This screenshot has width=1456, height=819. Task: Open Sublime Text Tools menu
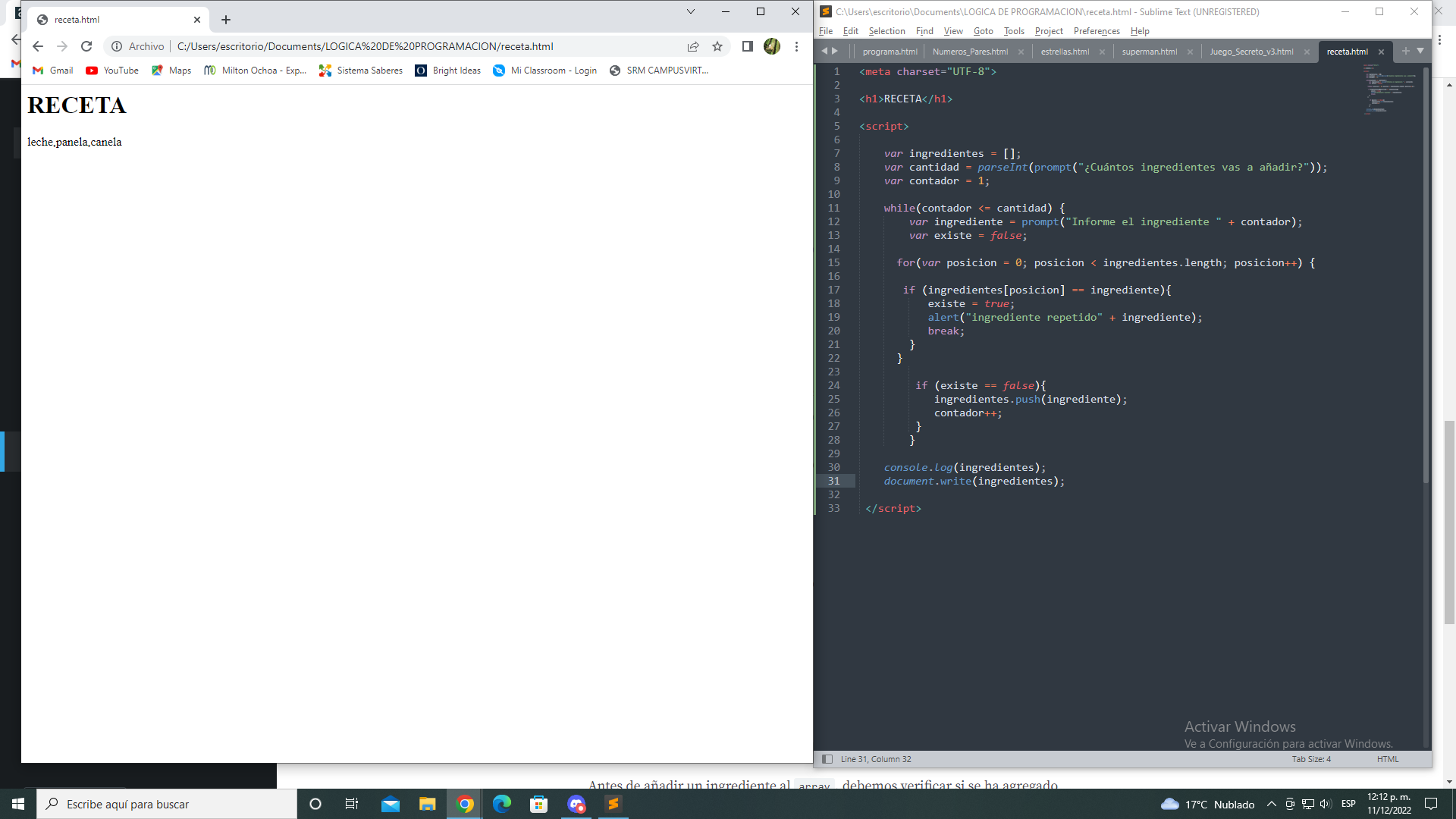(x=1014, y=31)
